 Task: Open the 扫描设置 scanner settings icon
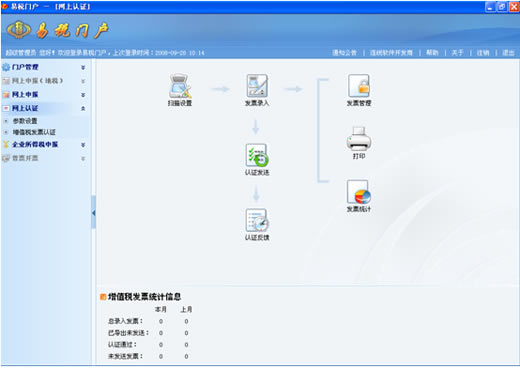point(180,86)
